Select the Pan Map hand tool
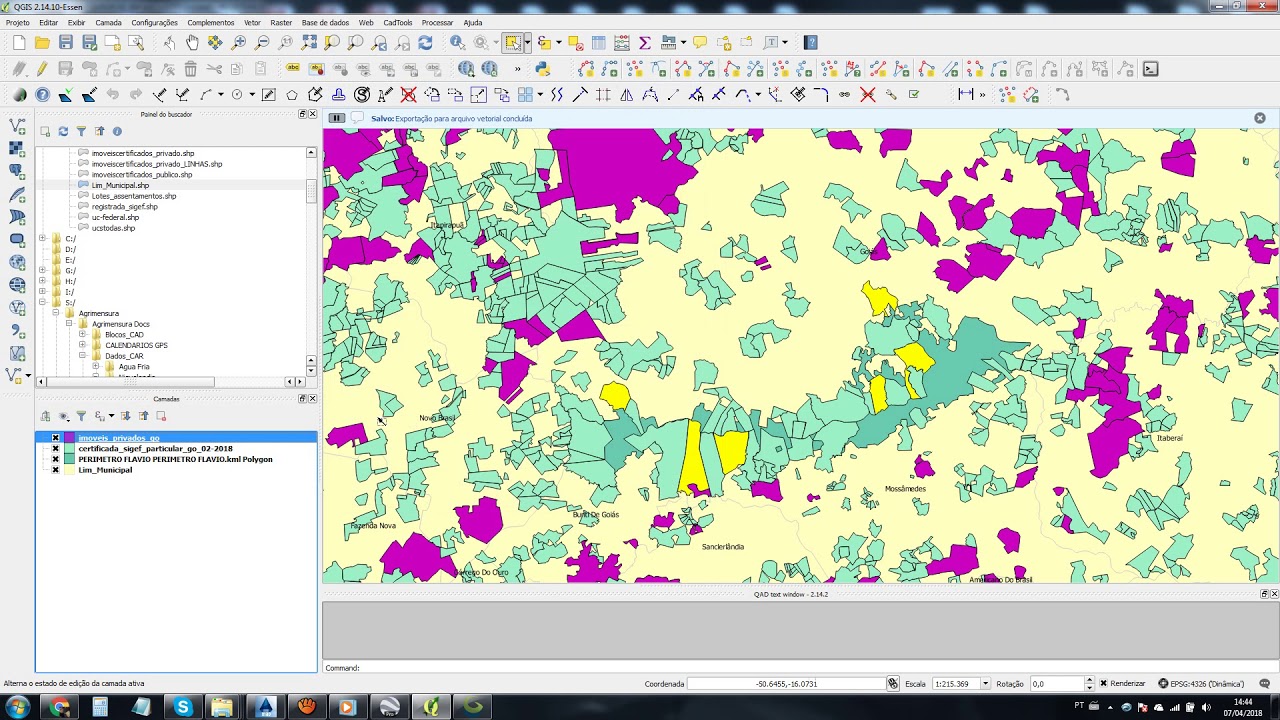 191,42
